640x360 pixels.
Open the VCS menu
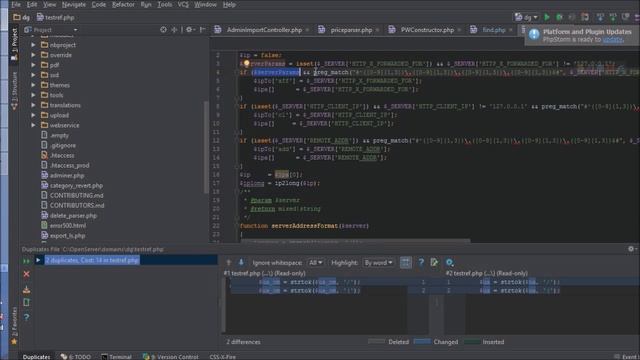(183, 4)
